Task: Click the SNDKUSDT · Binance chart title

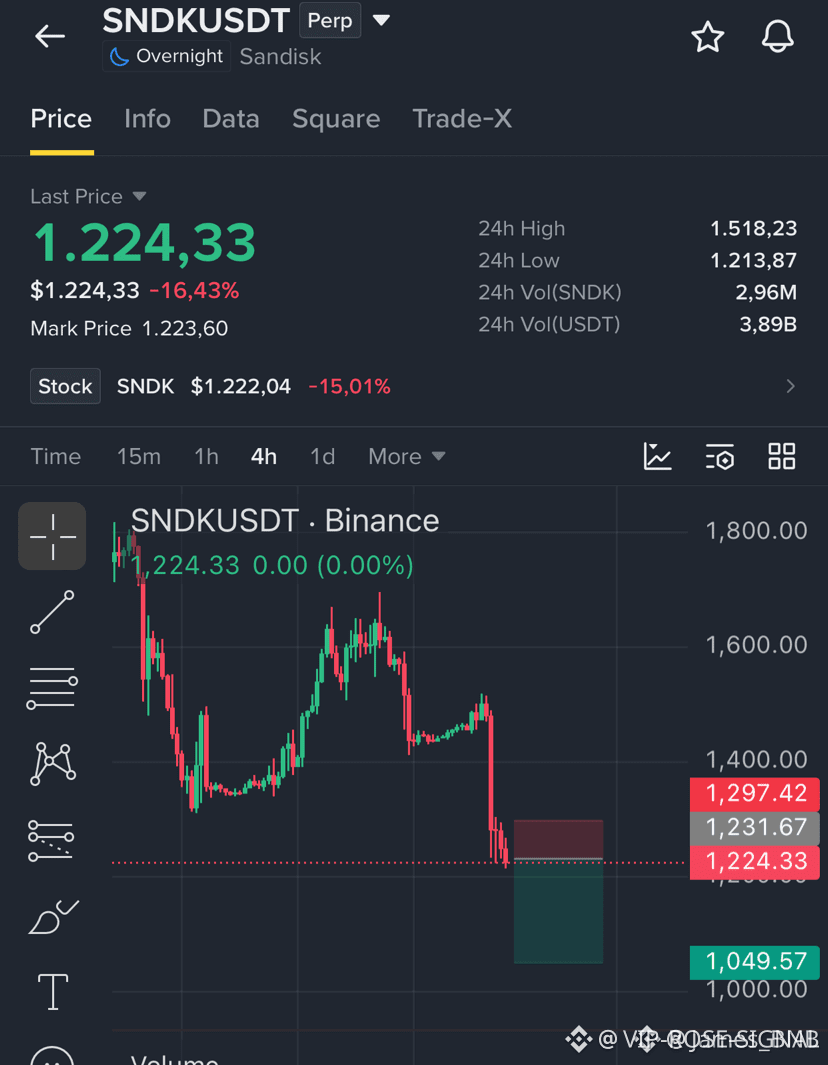Action: pyautogui.click(x=285, y=521)
